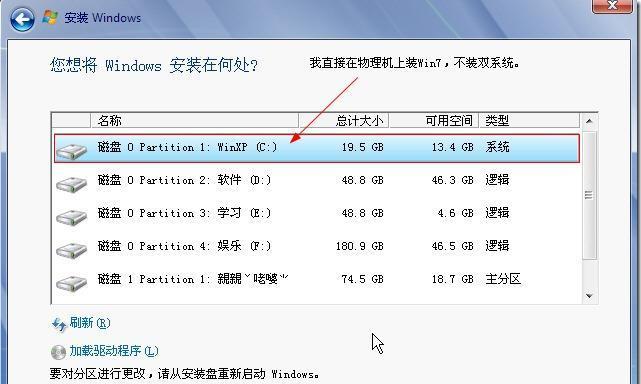Image resolution: width=641 pixels, height=384 pixels.
Task: Click the refresh arrows icon beside 刷新
Action: tap(59, 324)
